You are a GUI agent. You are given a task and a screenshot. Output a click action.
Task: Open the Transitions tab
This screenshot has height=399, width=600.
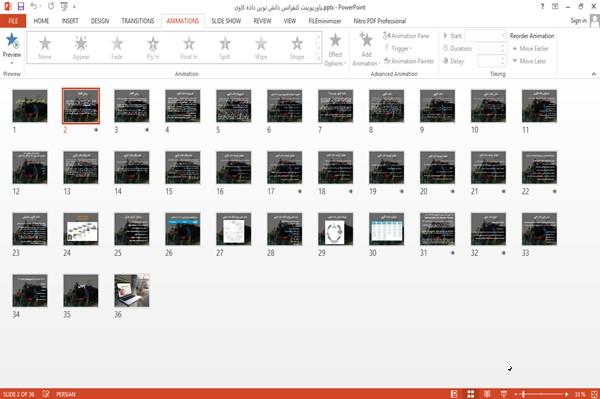pyautogui.click(x=138, y=21)
